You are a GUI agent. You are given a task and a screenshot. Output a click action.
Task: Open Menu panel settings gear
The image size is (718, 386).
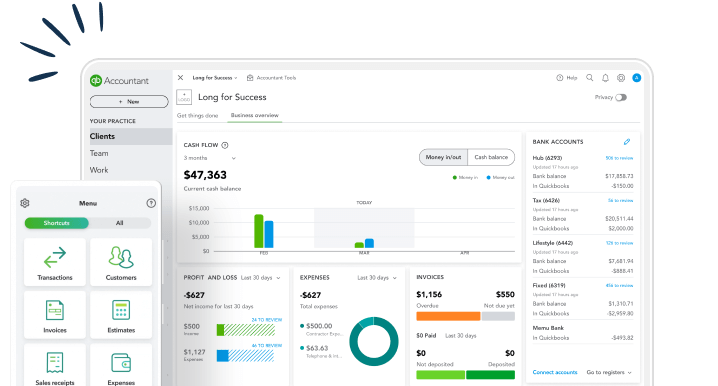click(x=25, y=203)
